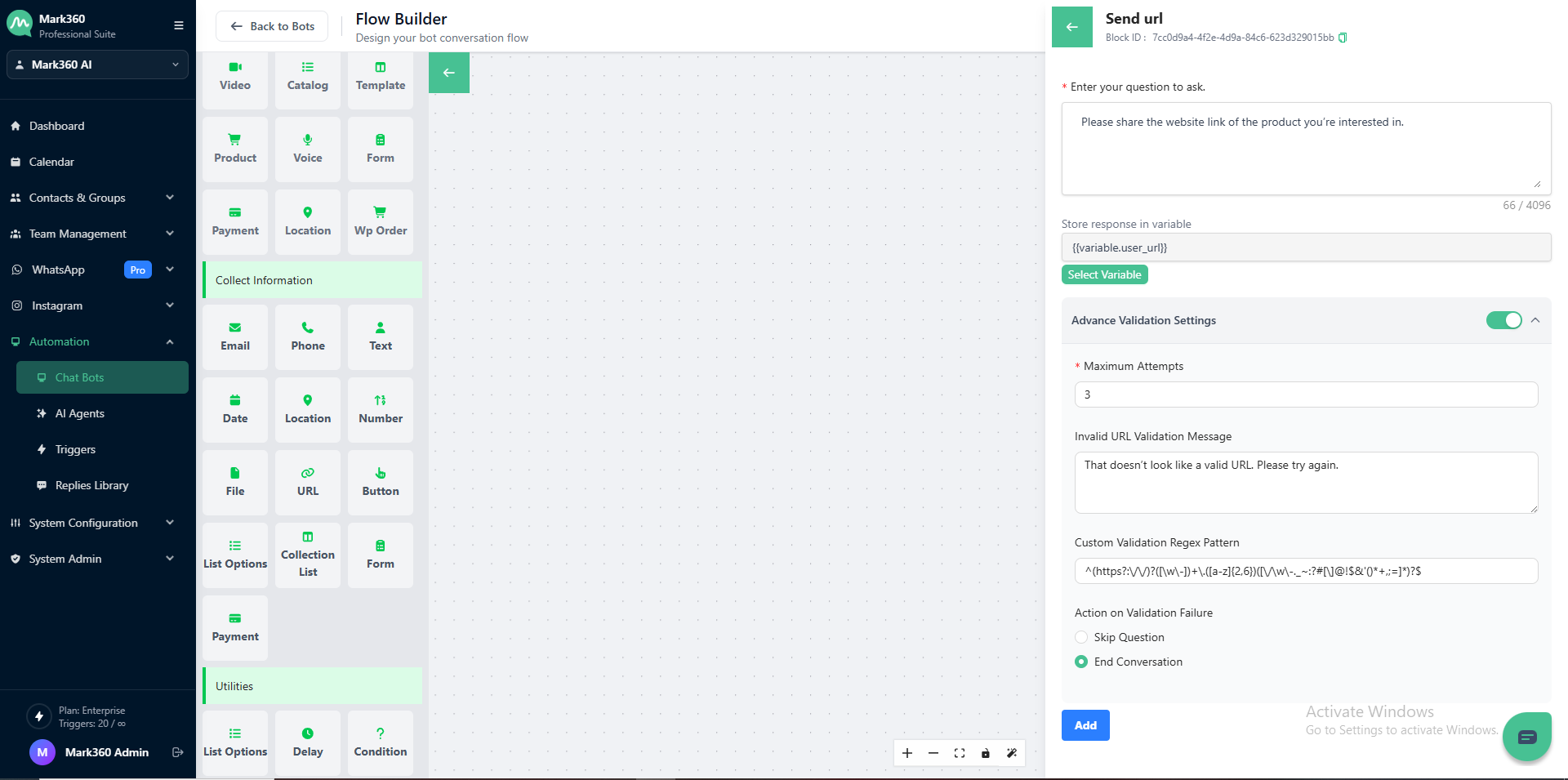Select the Skip Question radio option
The height and width of the screenshot is (780, 1568).
pos(1081,637)
